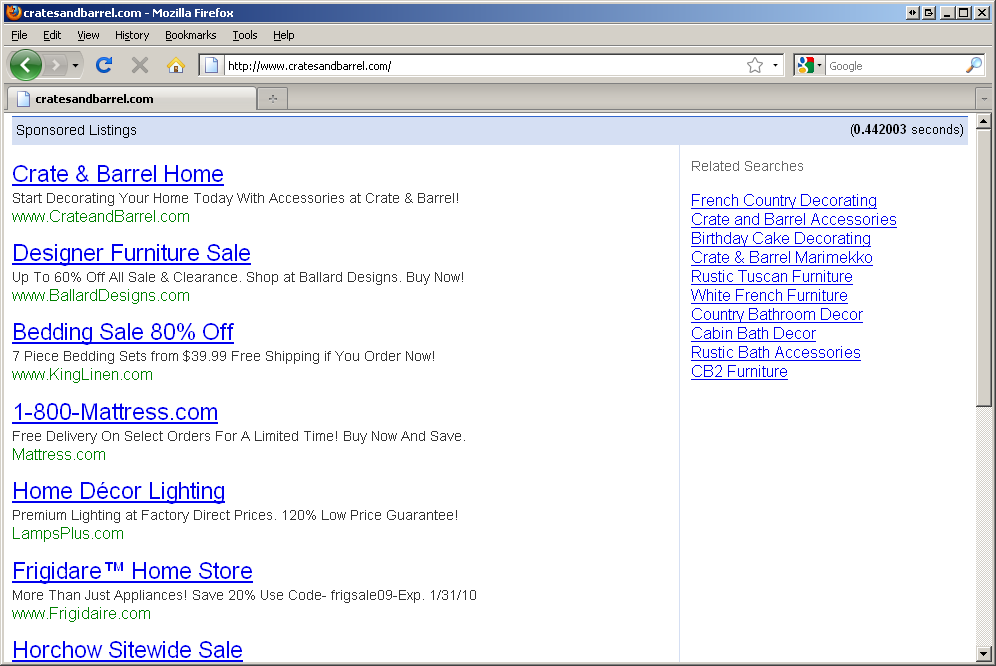Viewport: 996px width, 666px height.
Task: Reload the page with the blue Reload icon
Action: tap(104, 65)
